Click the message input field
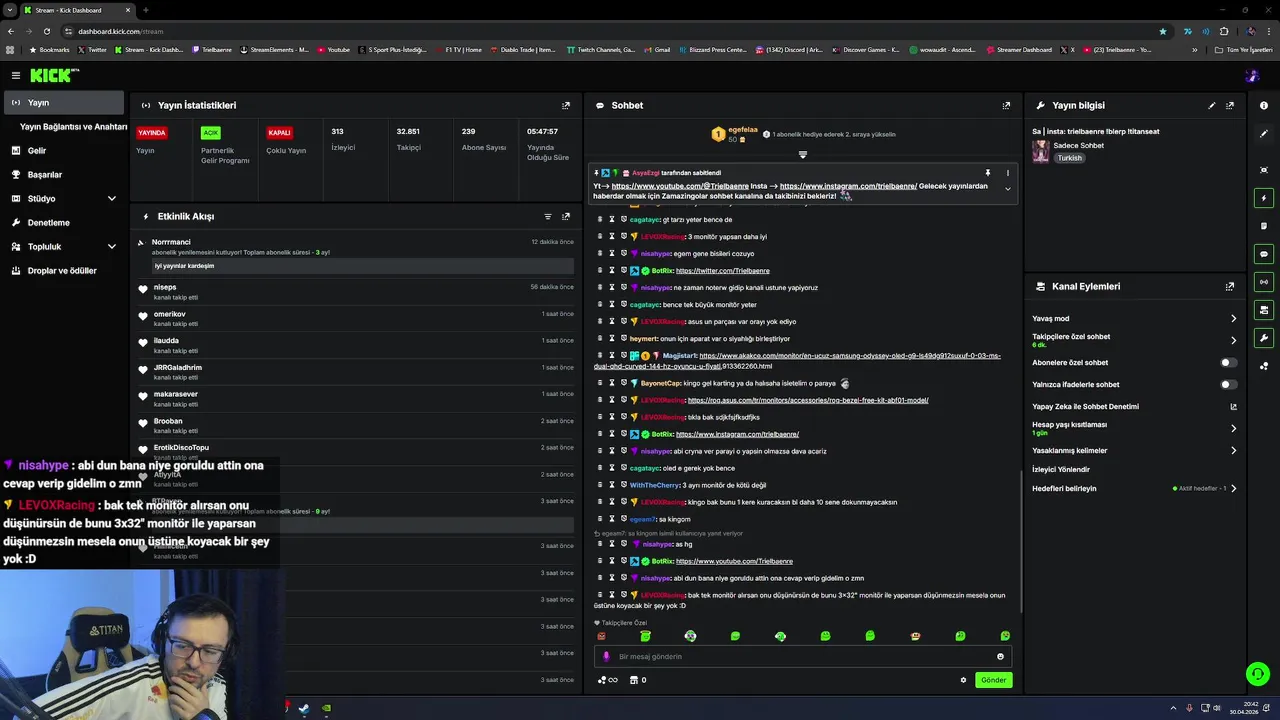Viewport: 1280px width, 720px height. pos(802,657)
